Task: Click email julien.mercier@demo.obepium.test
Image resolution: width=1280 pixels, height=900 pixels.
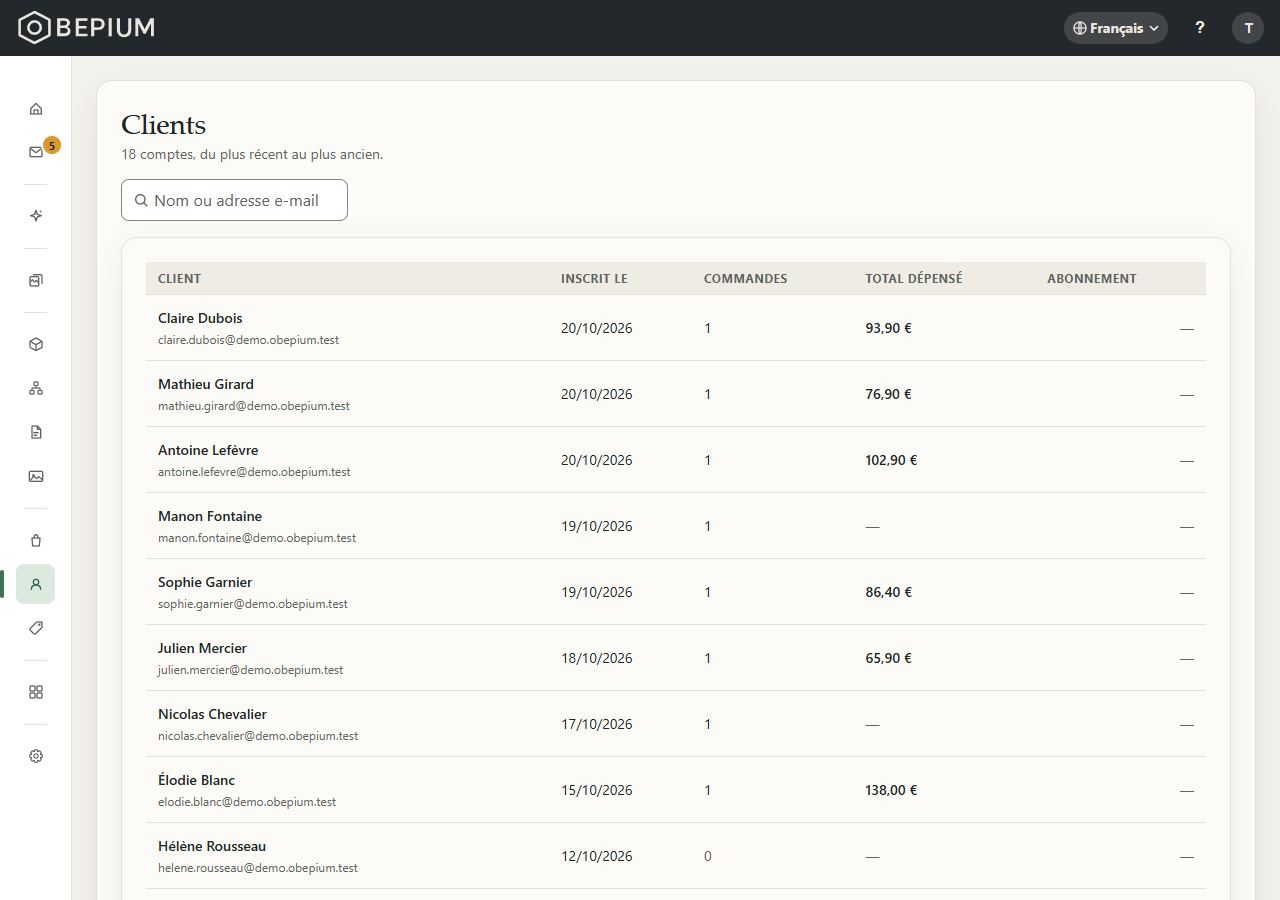Action: tap(250, 670)
